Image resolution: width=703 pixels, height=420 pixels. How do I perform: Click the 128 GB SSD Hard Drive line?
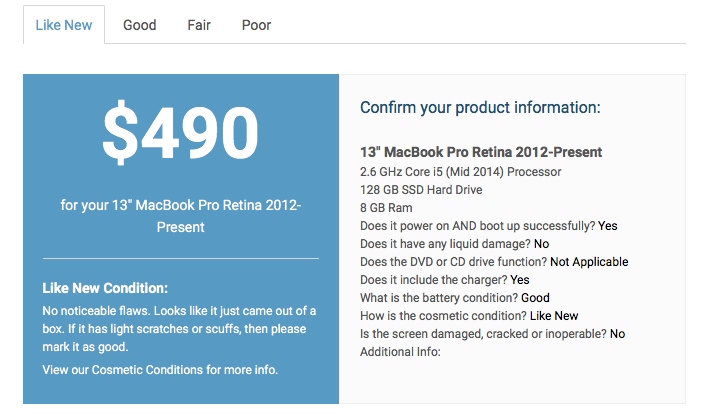[x=421, y=190]
